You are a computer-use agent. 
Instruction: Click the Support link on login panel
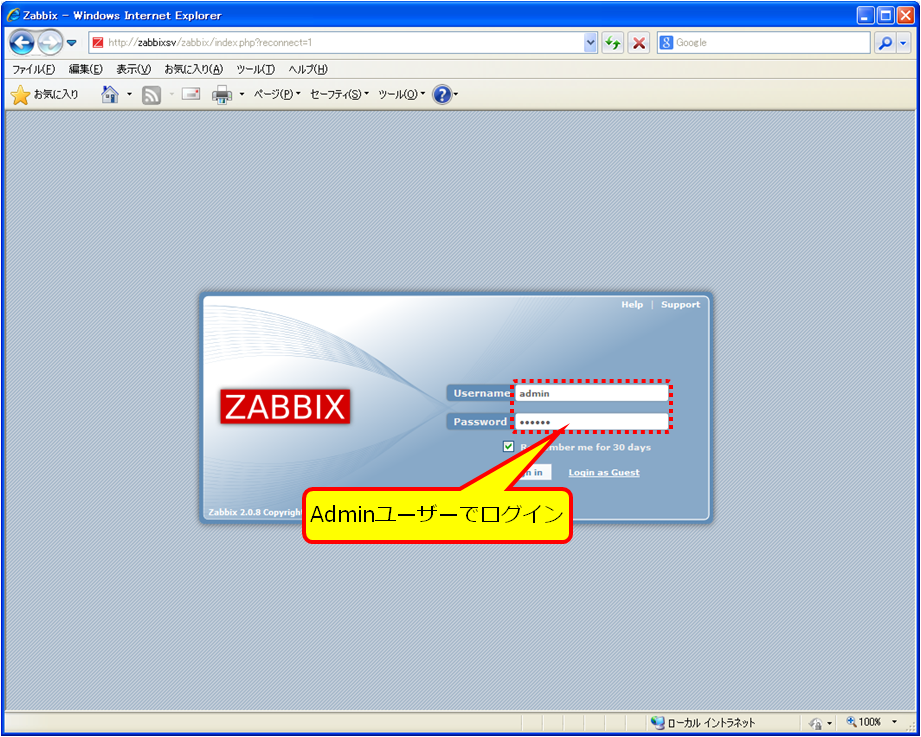point(680,305)
